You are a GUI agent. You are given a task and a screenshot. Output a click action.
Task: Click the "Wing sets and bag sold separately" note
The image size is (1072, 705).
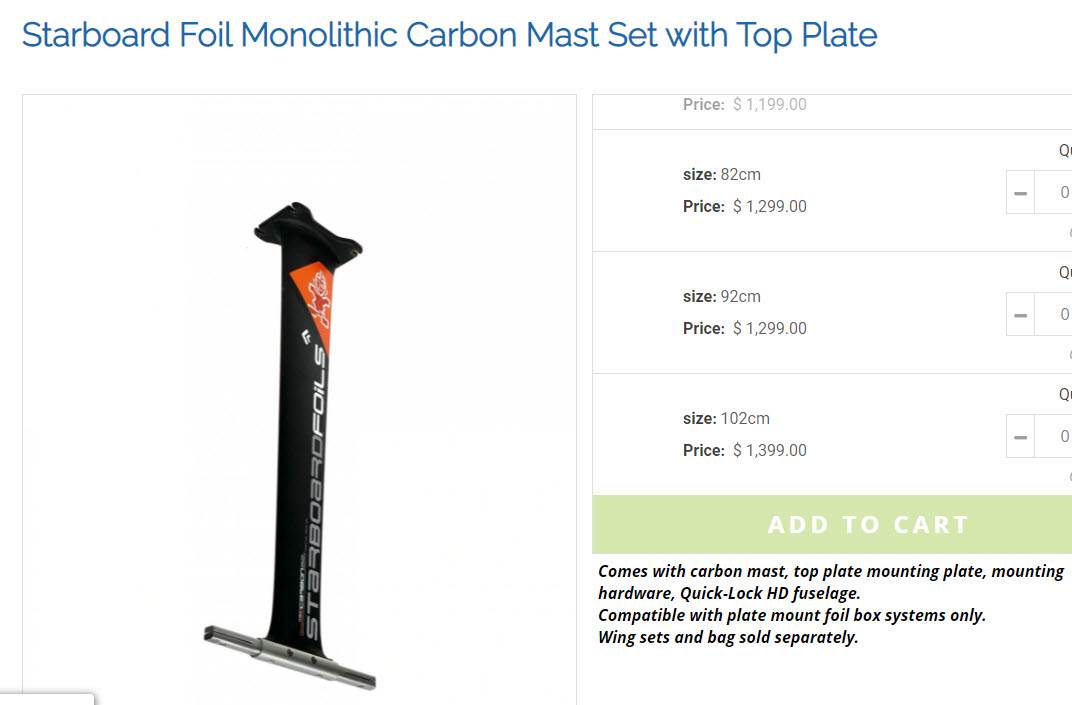(728, 637)
